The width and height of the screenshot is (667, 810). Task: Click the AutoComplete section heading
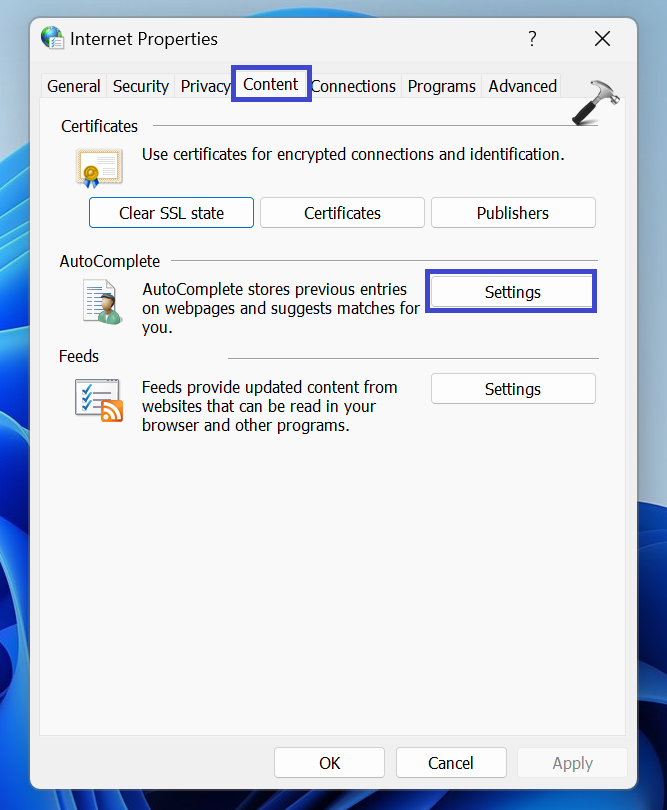(x=110, y=261)
